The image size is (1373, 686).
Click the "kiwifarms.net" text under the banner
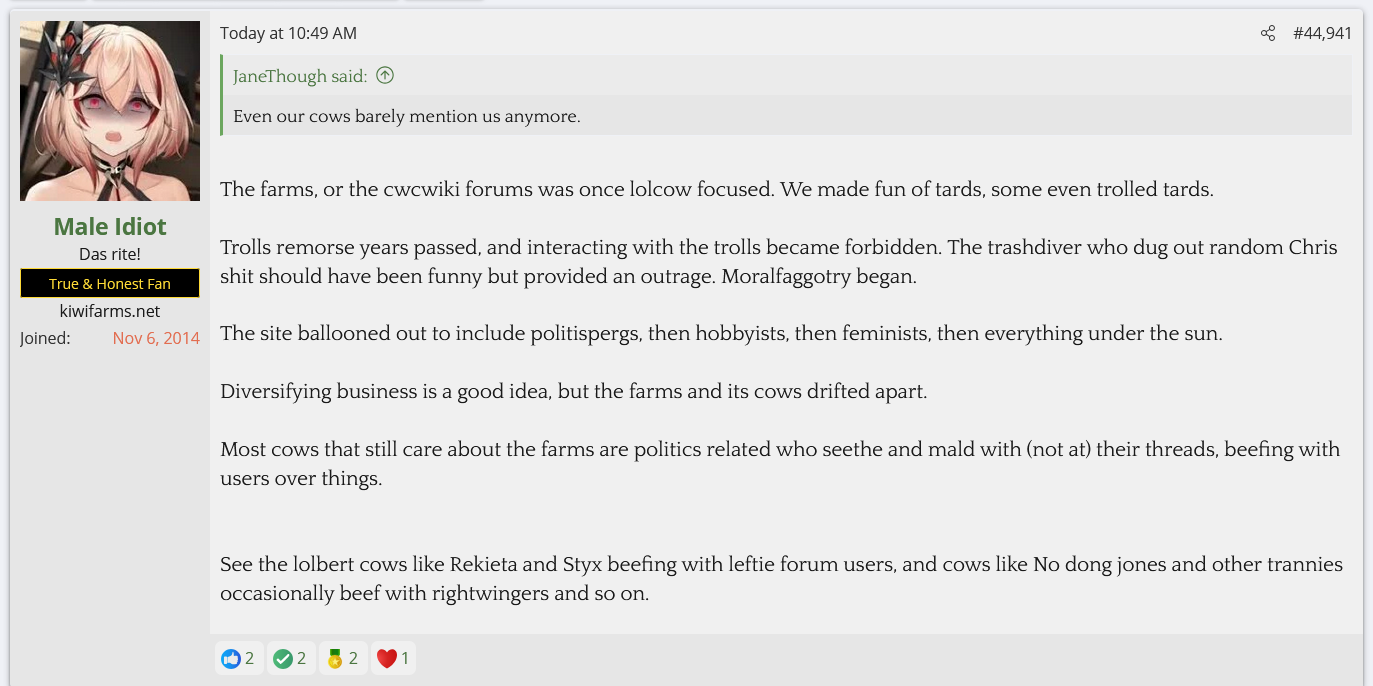[x=110, y=311]
